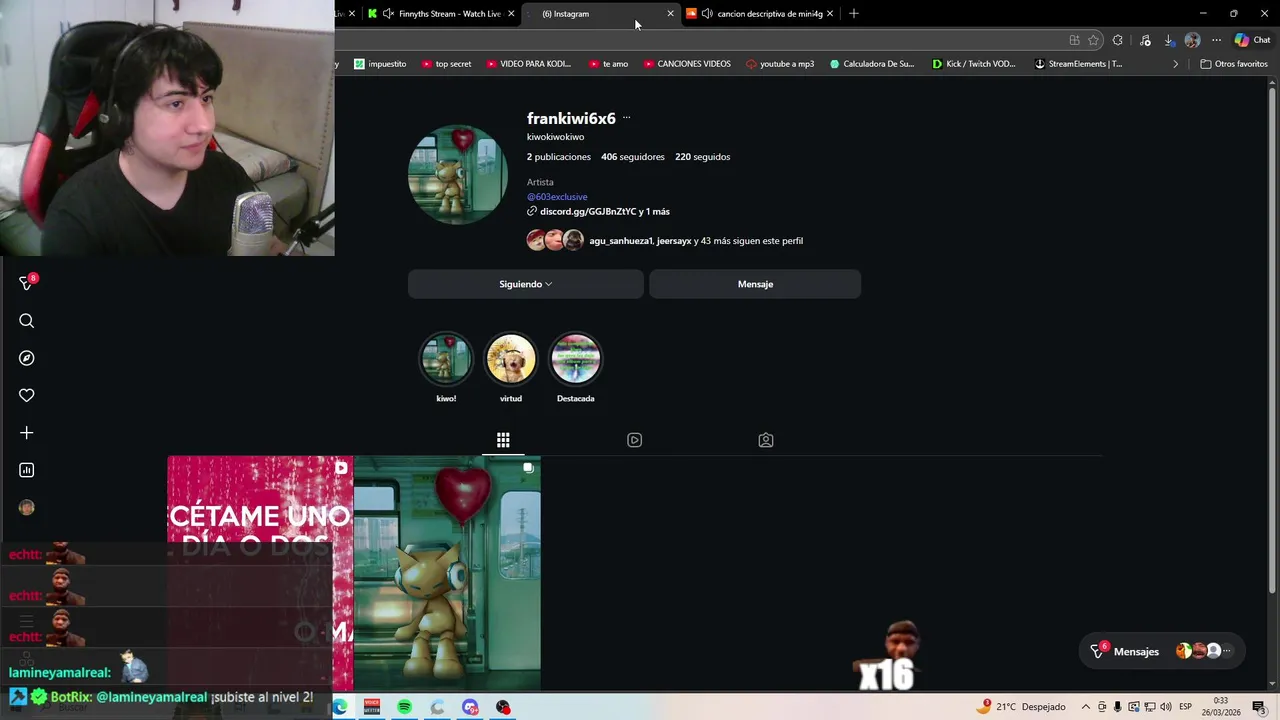Open the browser settings three-dot menu

(x=1216, y=40)
